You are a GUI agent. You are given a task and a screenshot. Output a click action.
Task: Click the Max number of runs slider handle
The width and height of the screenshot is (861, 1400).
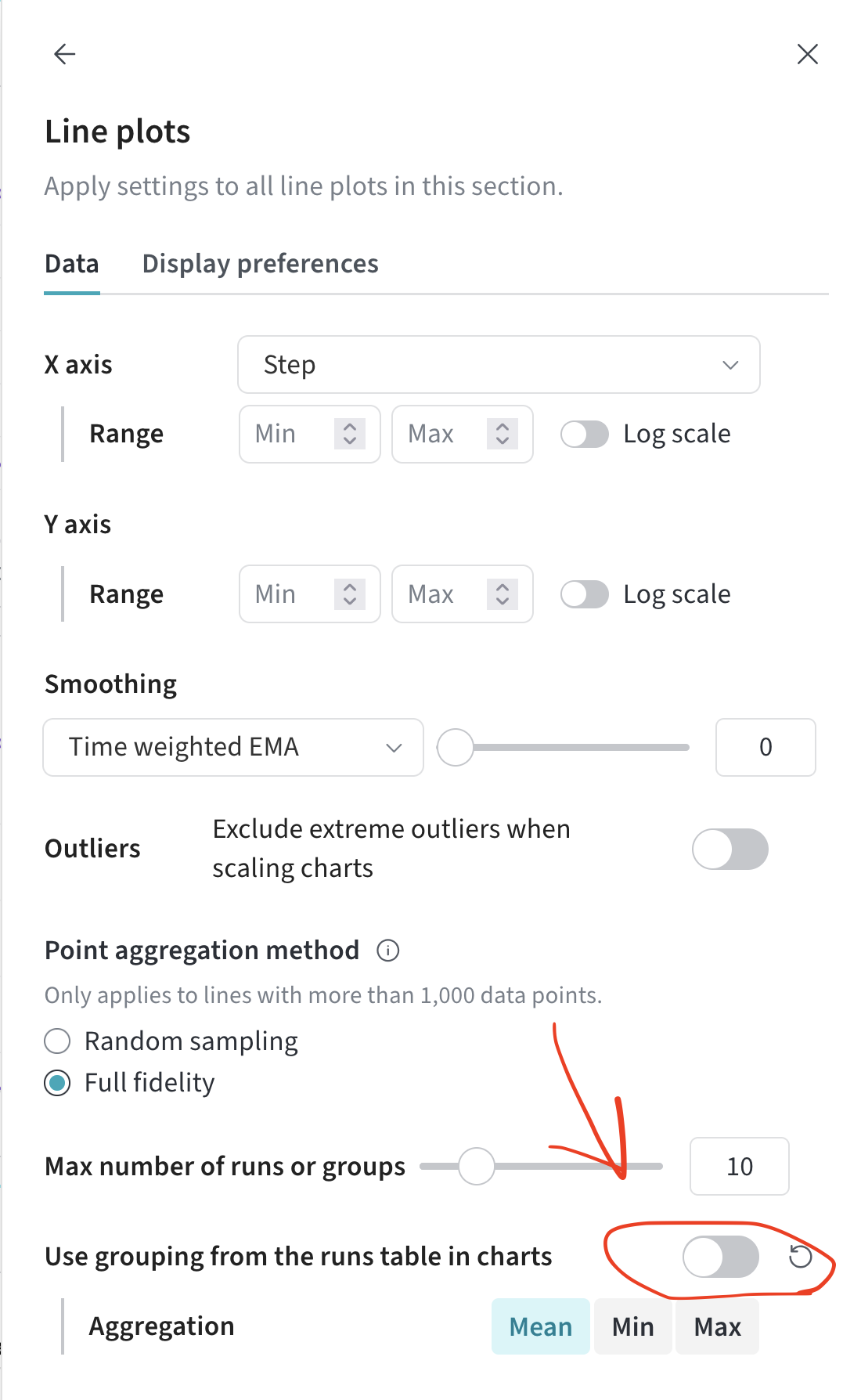476,1167
